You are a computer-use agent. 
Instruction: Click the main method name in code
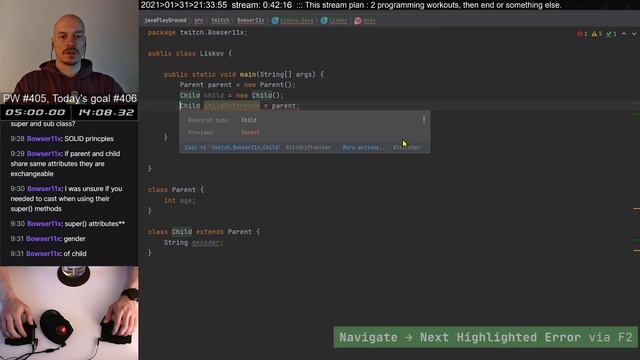click(x=248, y=74)
